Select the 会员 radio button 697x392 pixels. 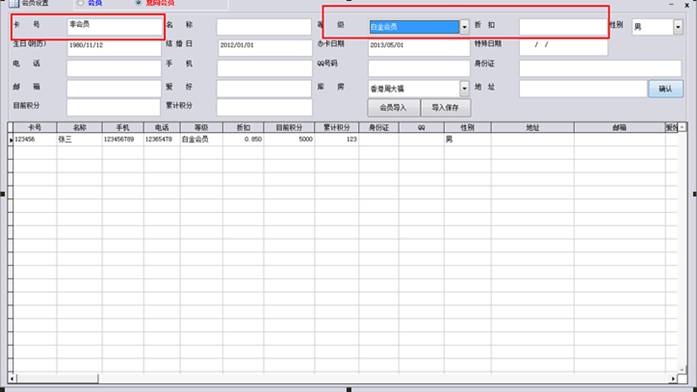tap(81, 3)
